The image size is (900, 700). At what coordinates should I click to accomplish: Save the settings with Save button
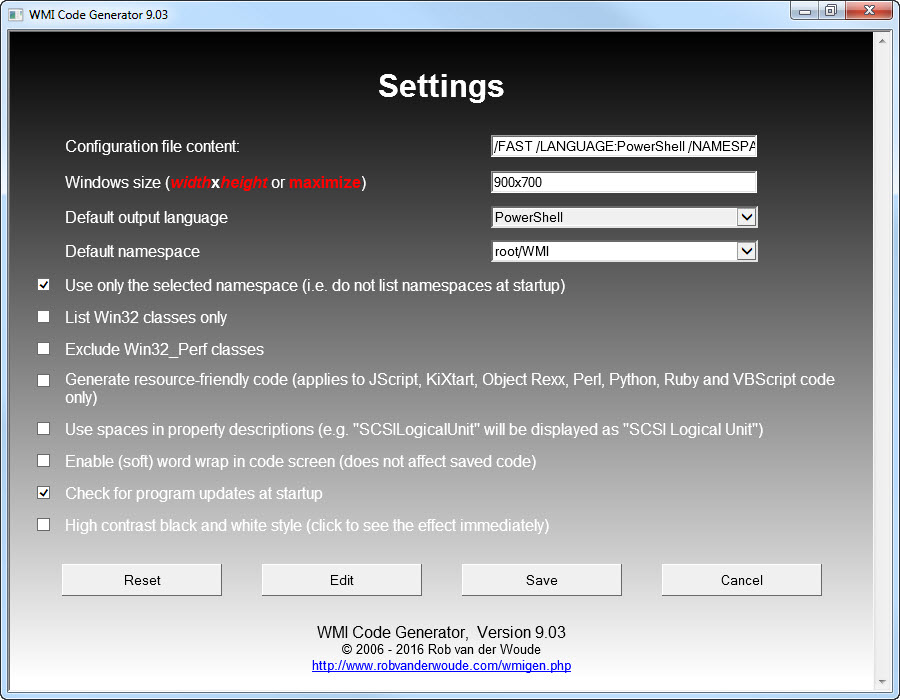coord(541,580)
